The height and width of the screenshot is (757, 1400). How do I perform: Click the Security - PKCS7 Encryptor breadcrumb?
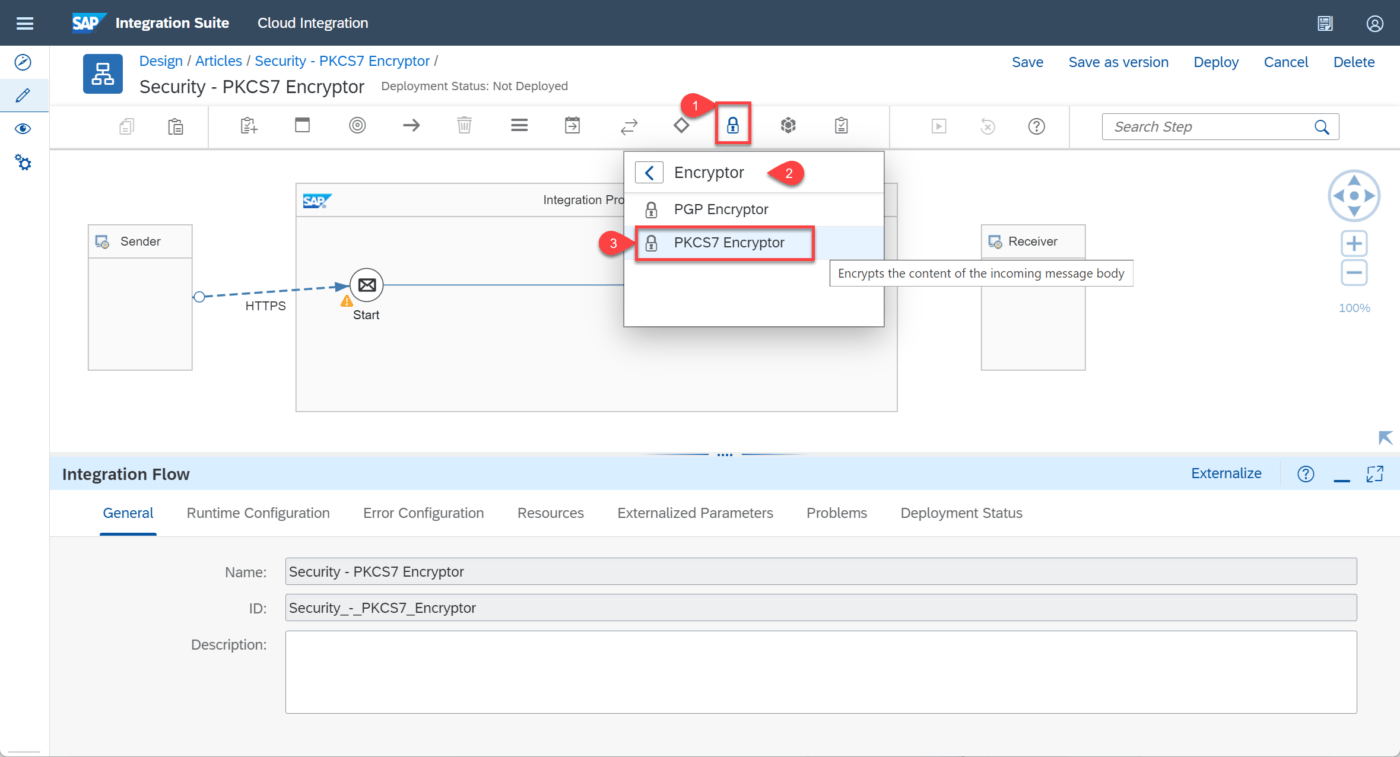[342, 61]
